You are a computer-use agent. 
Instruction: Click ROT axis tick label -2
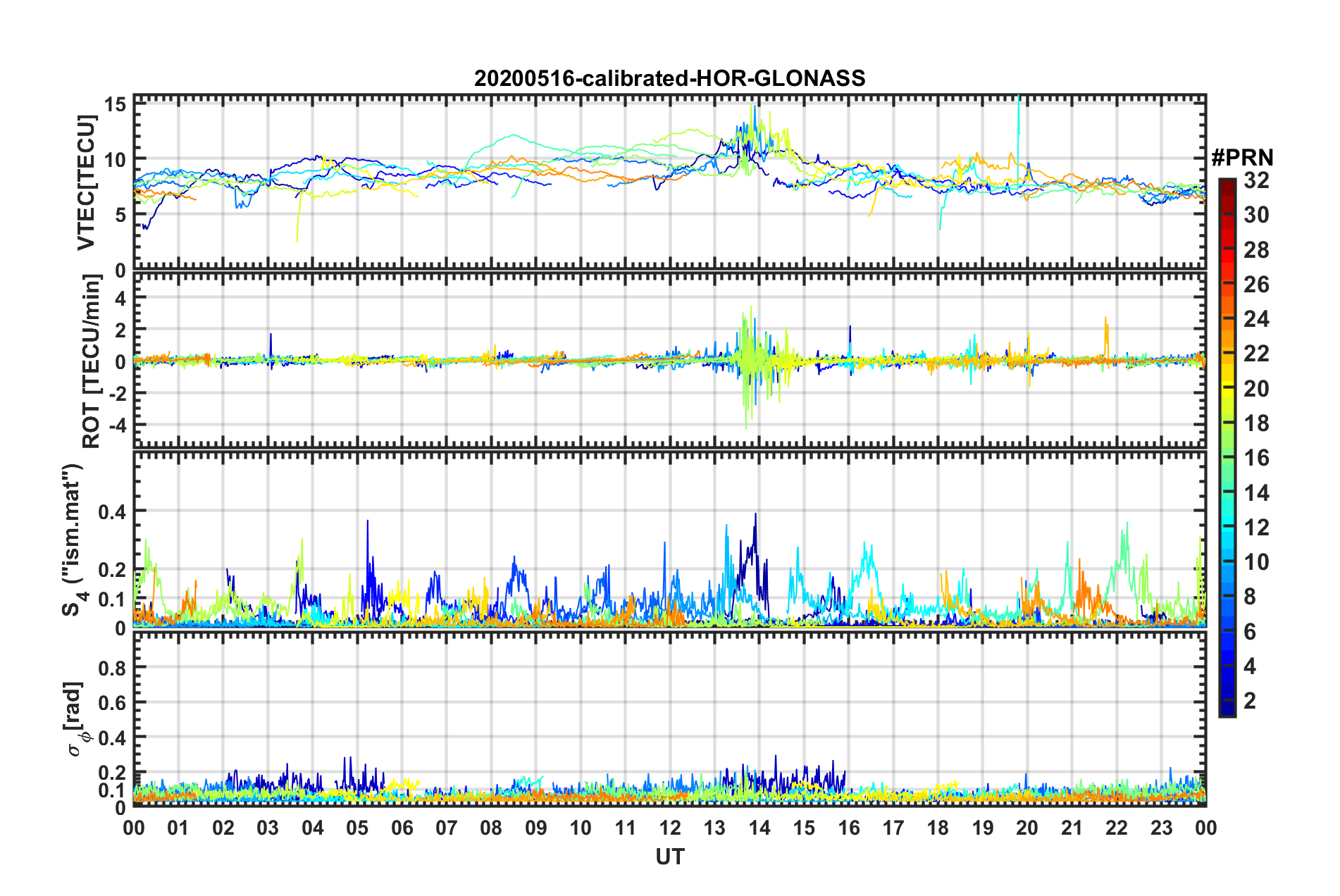click(x=116, y=394)
